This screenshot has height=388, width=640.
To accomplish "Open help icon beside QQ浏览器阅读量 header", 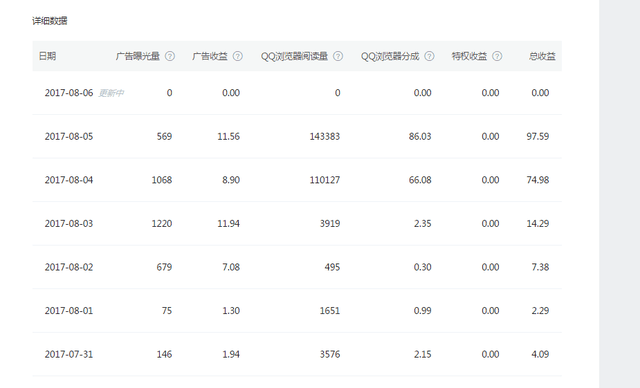I will [x=338, y=56].
